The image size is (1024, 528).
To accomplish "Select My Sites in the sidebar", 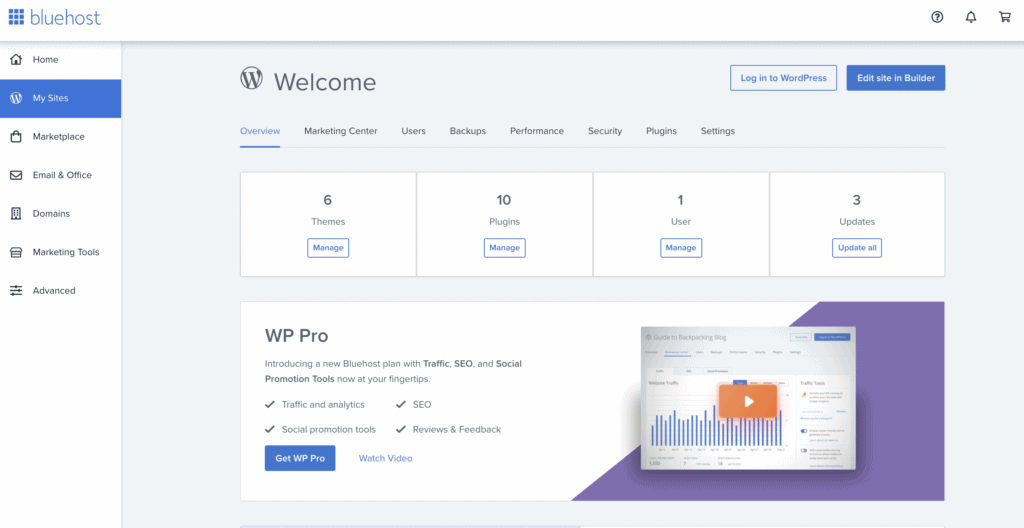I will point(60,98).
